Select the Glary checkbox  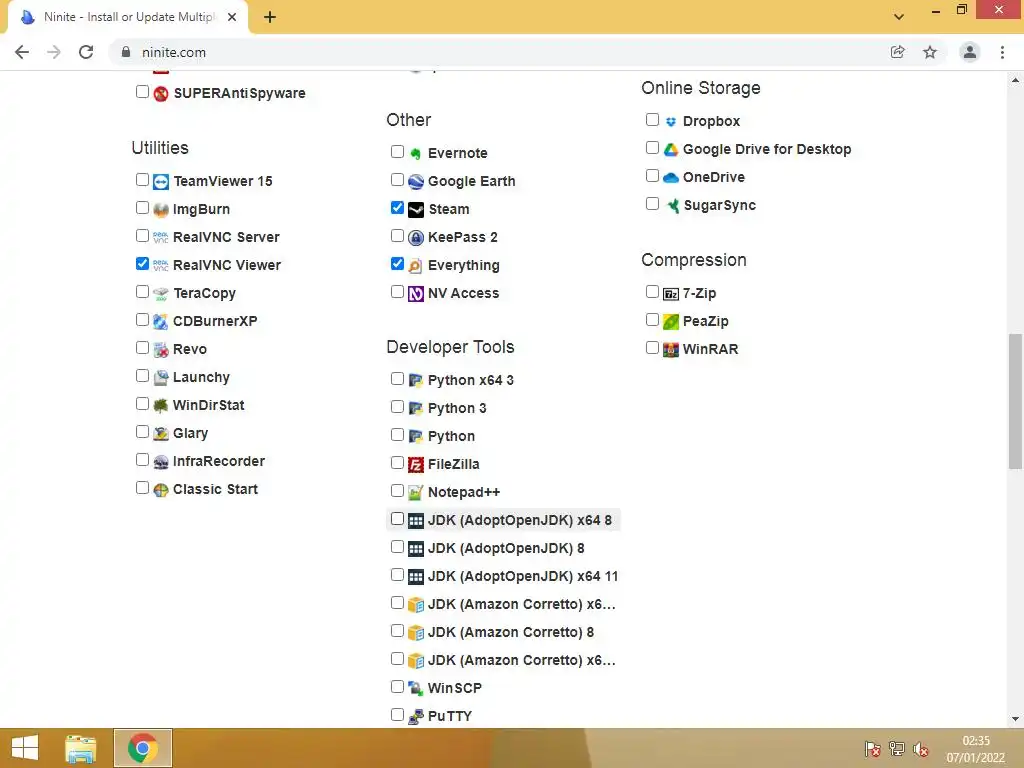(x=142, y=432)
